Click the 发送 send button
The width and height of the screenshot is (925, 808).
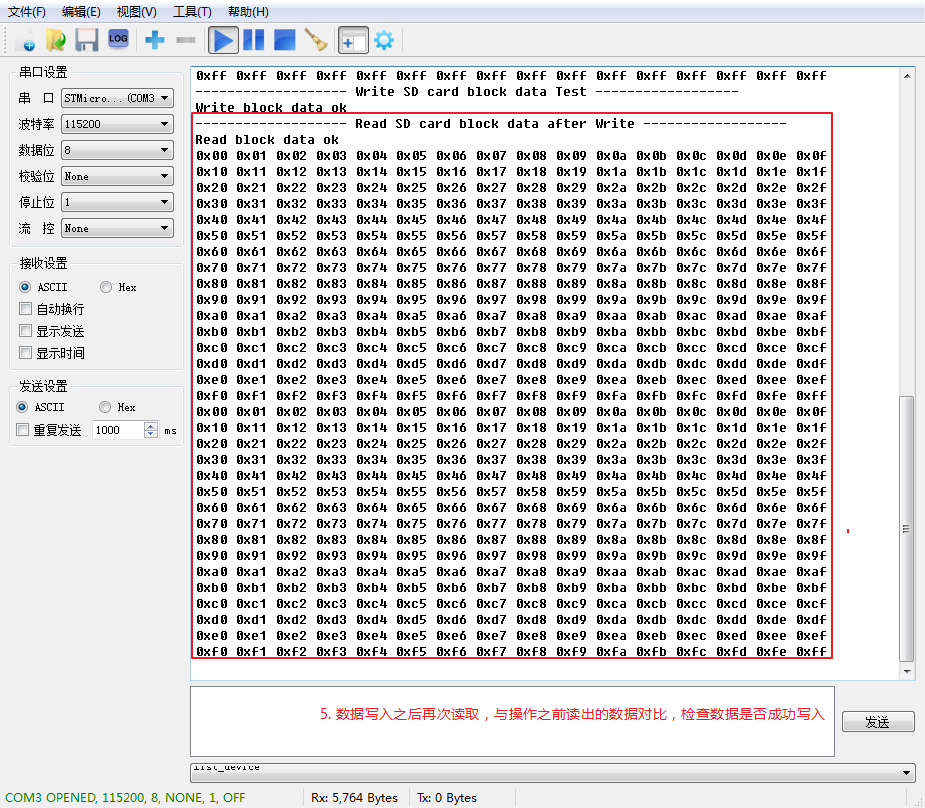click(877, 721)
